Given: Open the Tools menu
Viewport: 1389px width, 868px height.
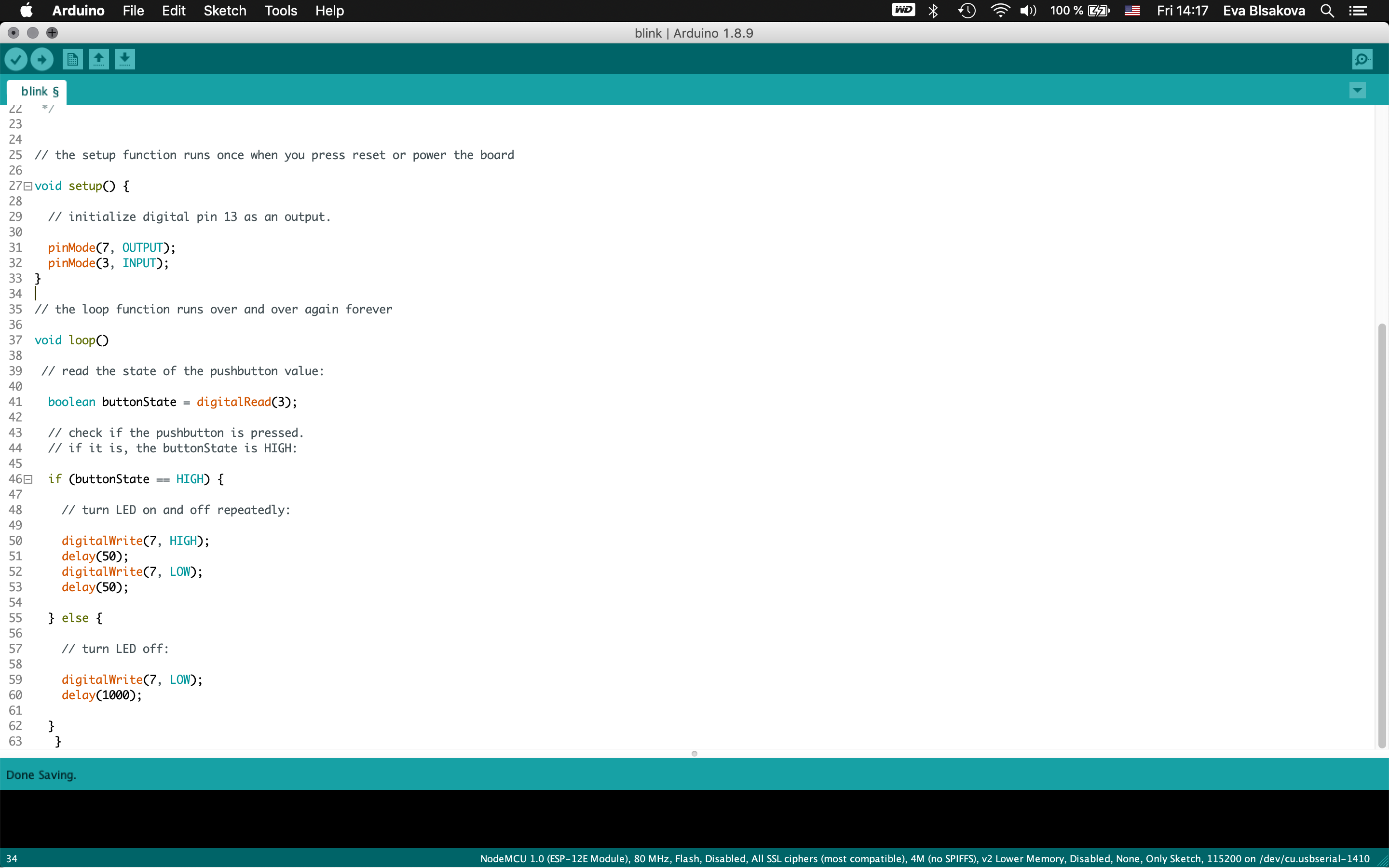Looking at the screenshot, I should pyautogui.click(x=281, y=11).
